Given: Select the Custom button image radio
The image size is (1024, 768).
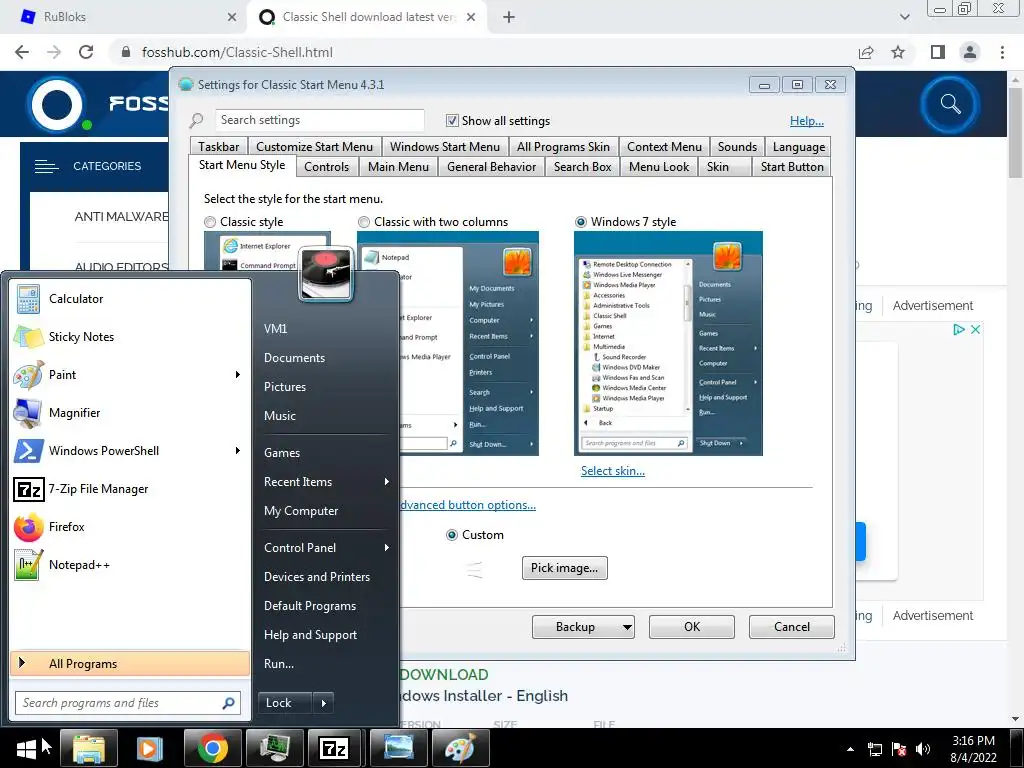Looking at the screenshot, I should (x=451, y=535).
